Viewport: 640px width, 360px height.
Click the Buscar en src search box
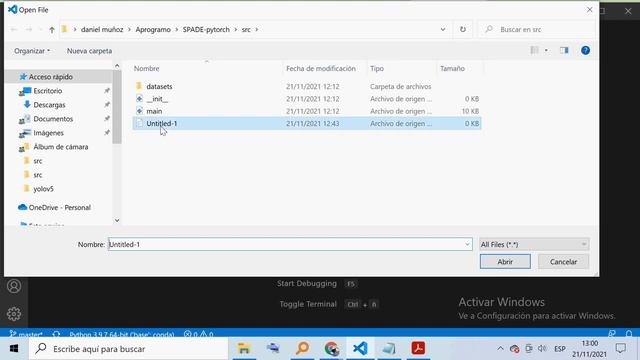(x=536, y=29)
